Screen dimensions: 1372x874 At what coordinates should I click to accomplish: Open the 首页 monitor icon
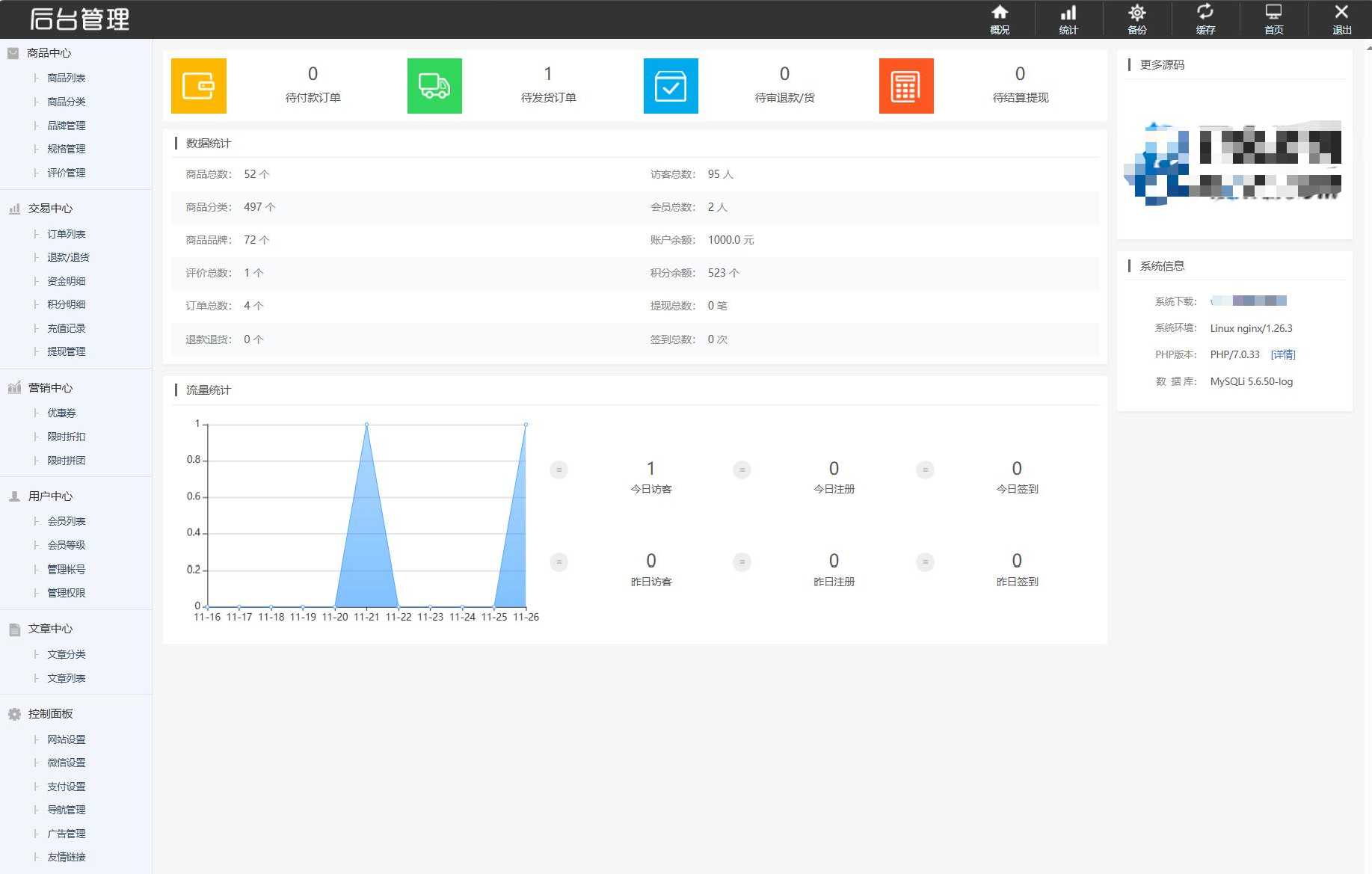point(1273,19)
